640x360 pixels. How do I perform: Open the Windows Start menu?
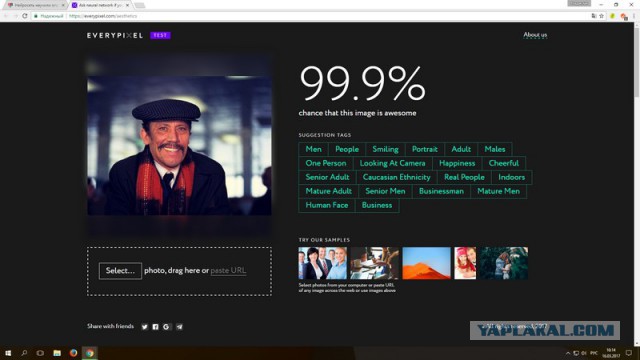[8, 353]
